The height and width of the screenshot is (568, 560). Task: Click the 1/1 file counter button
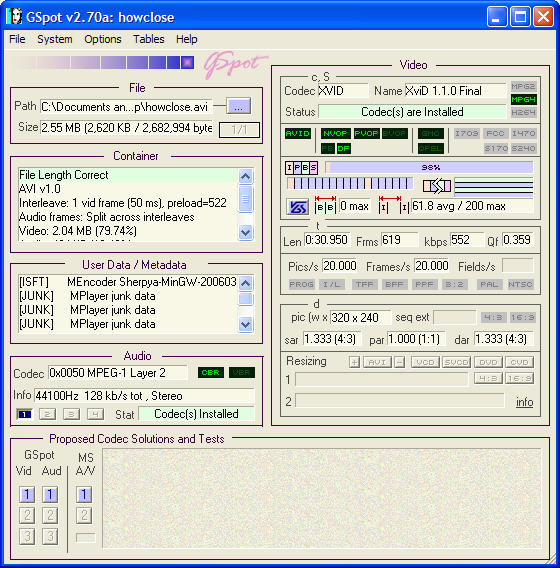point(239,129)
